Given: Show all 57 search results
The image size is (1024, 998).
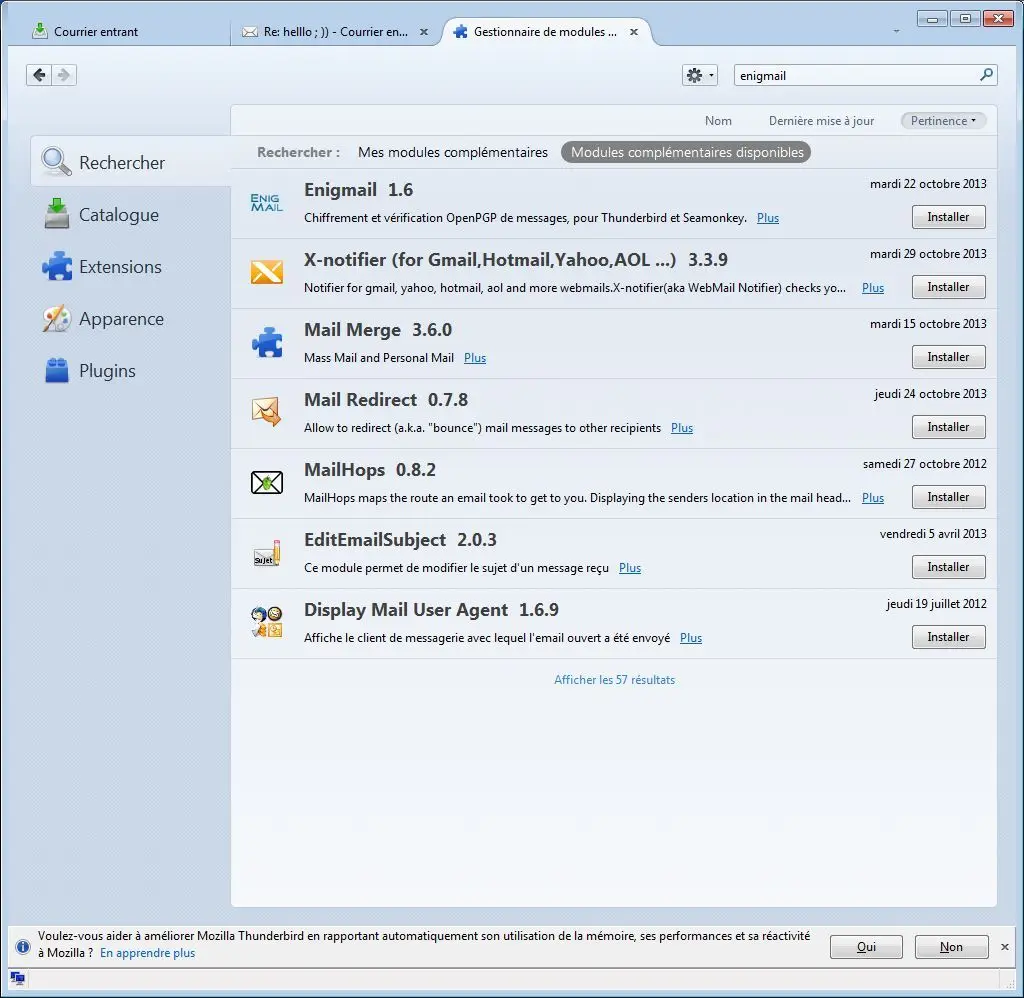Looking at the screenshot, I should [614, 680].
